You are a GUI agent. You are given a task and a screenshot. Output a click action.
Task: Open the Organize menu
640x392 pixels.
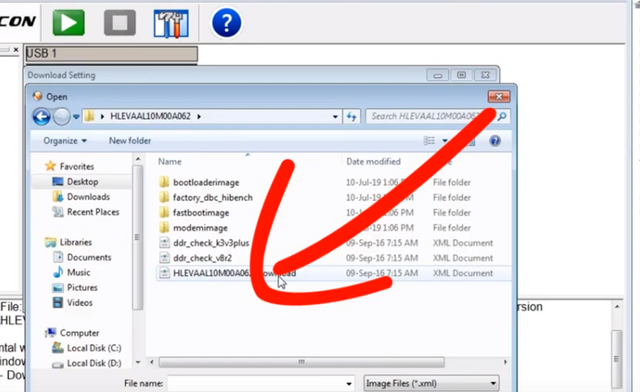tap(65, 141)
